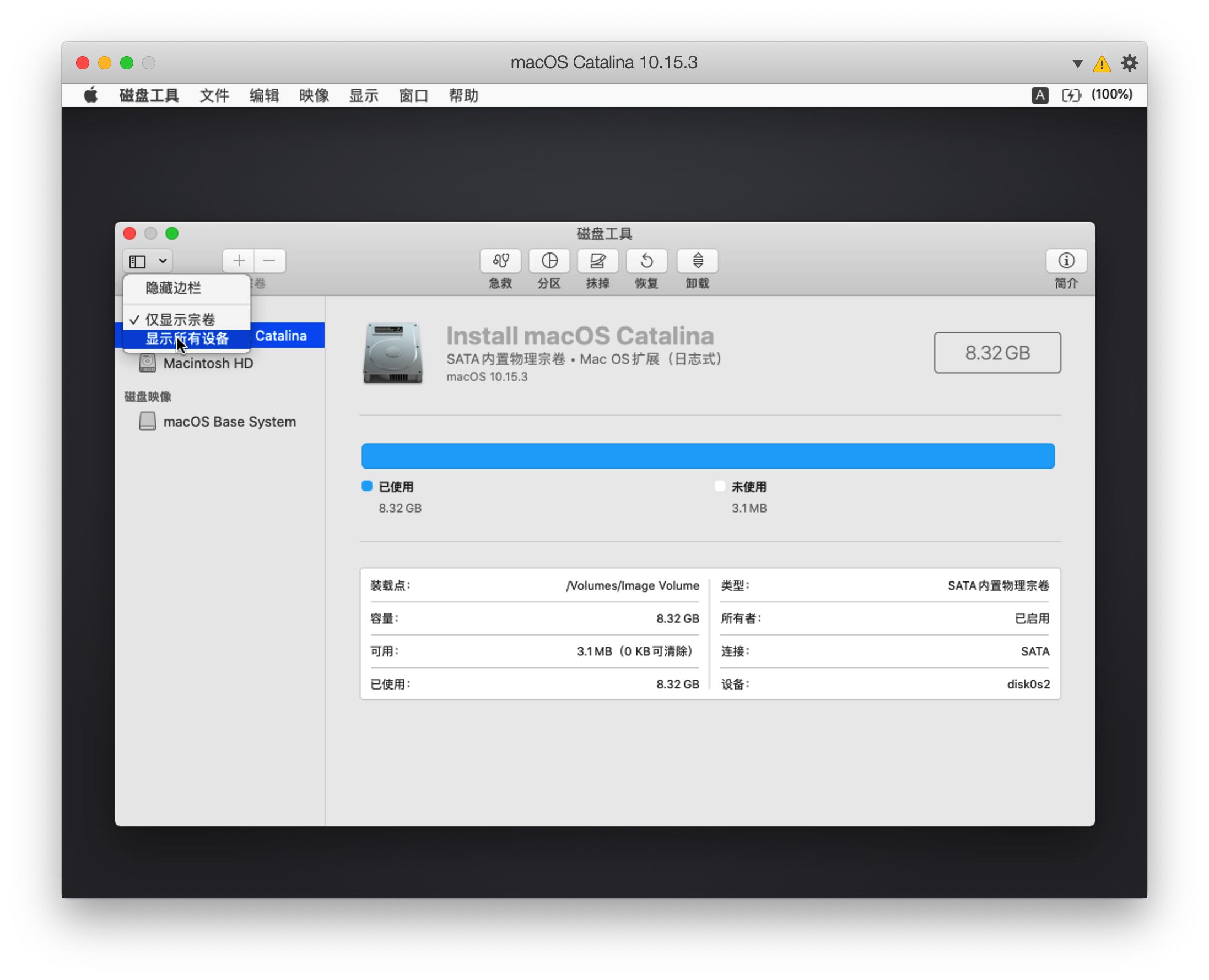
Task: Click the Erase (抹掉) toolbar icon
Action: point(598,261)
